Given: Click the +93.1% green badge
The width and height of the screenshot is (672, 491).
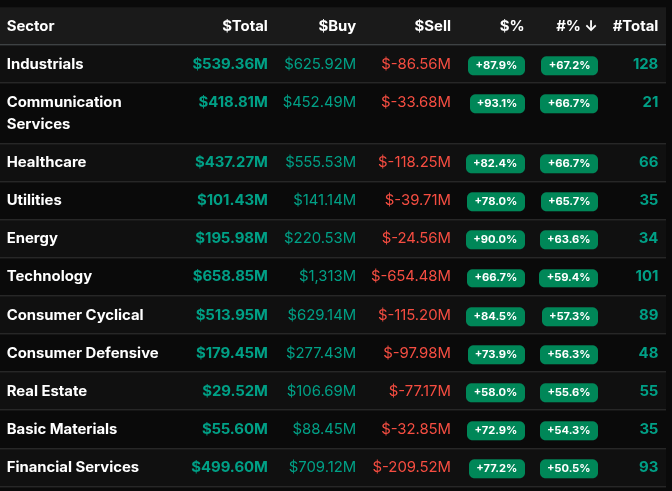Looking at the screenshot, I should click(496, 103).
